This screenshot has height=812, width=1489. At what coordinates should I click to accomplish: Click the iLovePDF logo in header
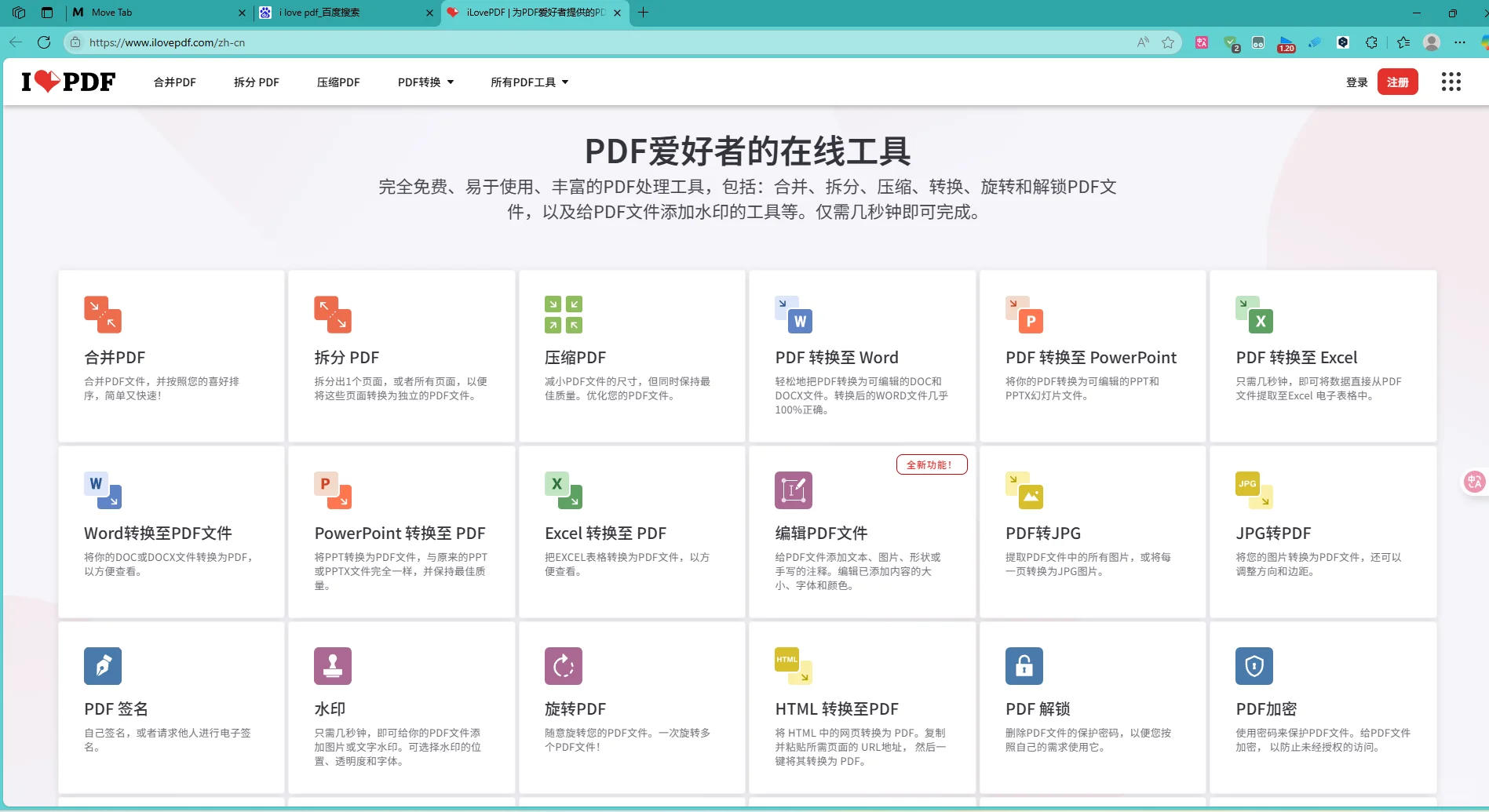[68, 82]
